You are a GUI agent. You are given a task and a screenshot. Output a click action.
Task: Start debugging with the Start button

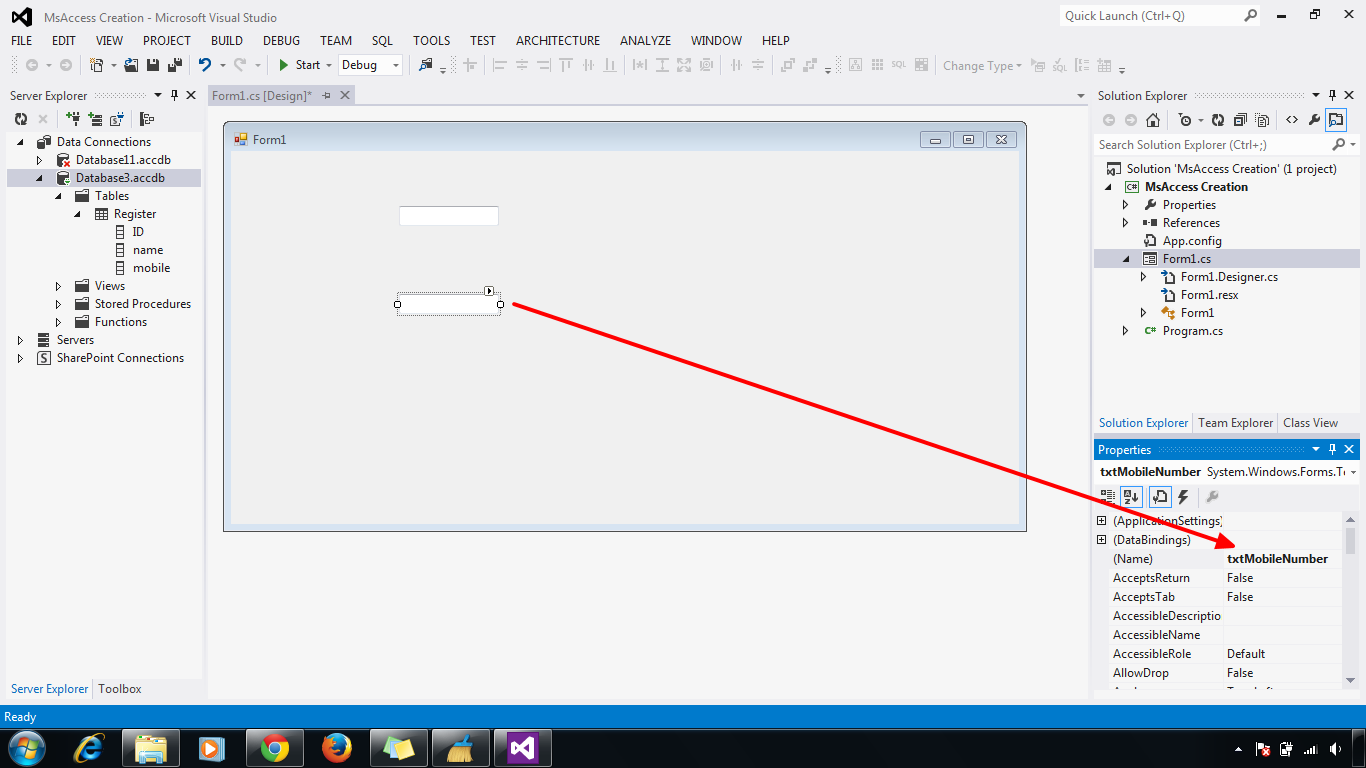coord(303,64)
